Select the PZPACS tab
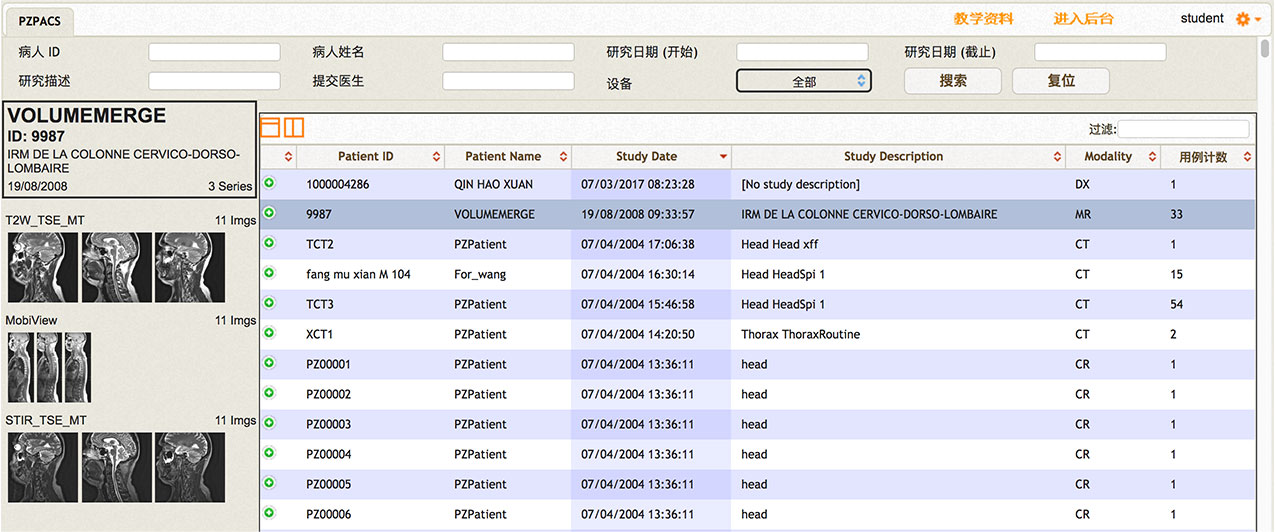This screenshot has width=1275, height=532. coord(40,20)
